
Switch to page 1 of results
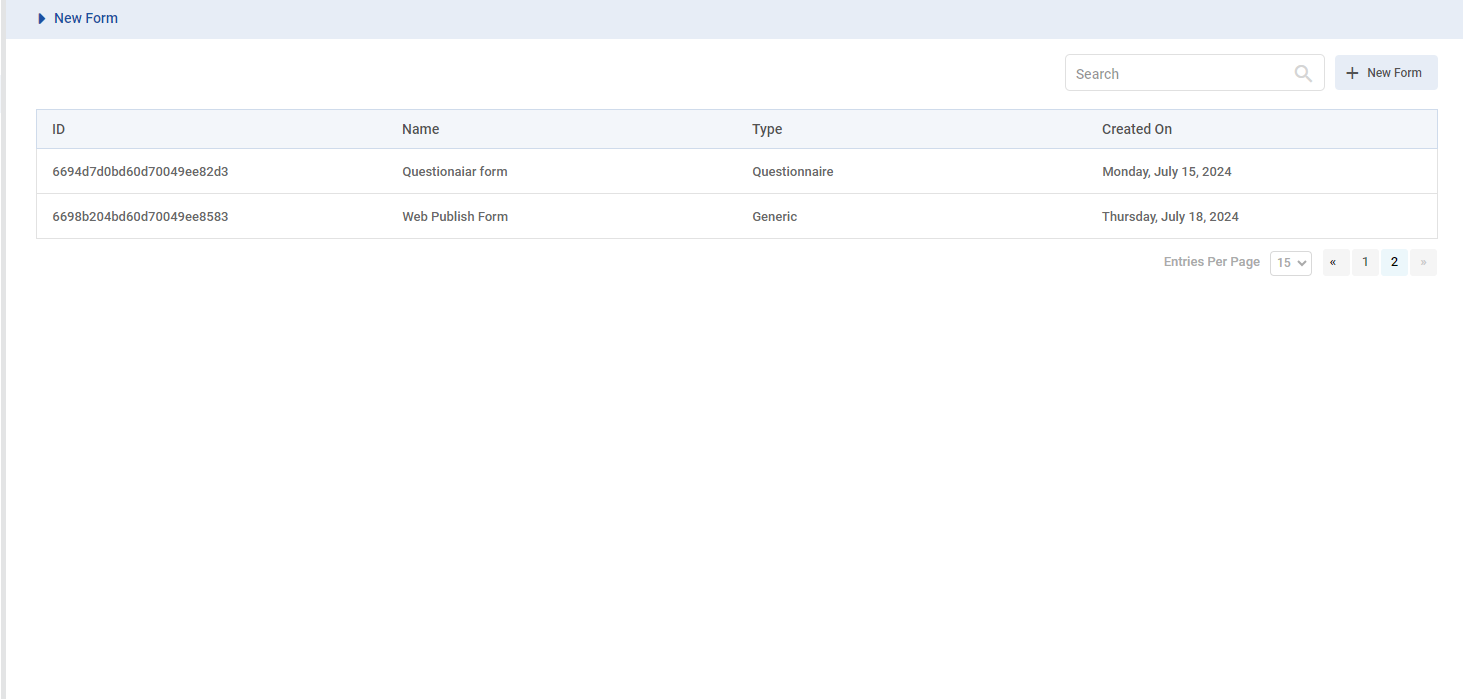[x=1365, y=262]
